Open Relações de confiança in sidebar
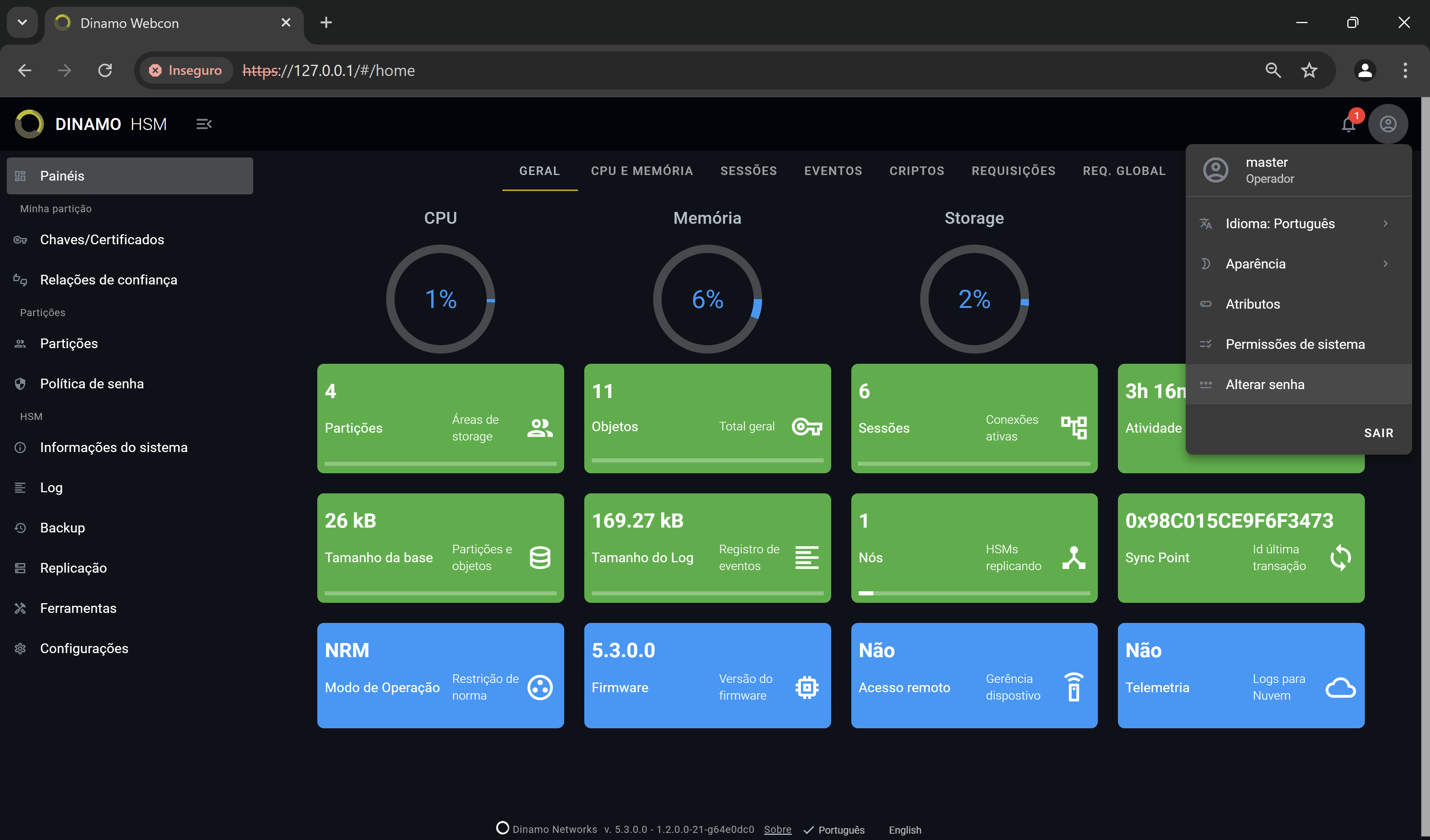Viewport: 1430px width, 840px height. click(x=130, y=280)
